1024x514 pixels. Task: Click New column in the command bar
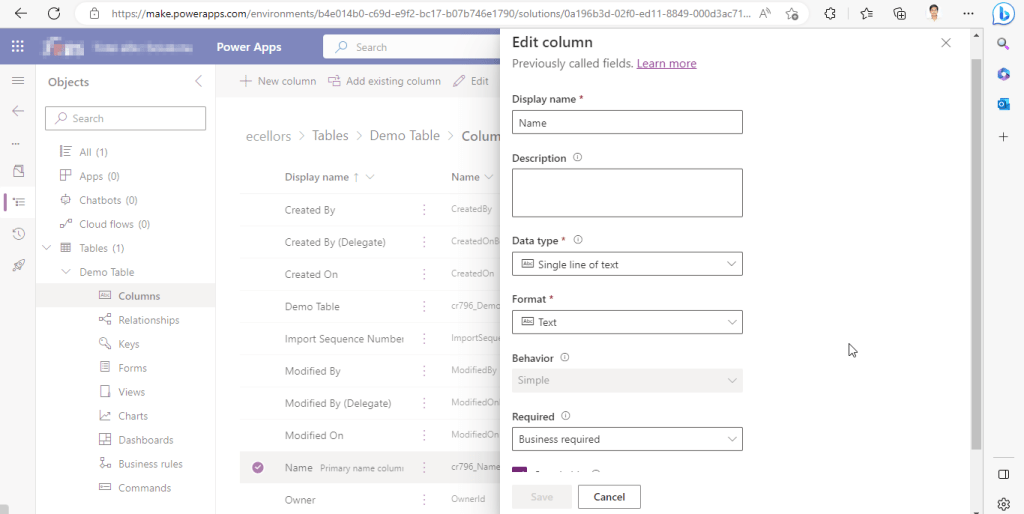tap(278, 81)
